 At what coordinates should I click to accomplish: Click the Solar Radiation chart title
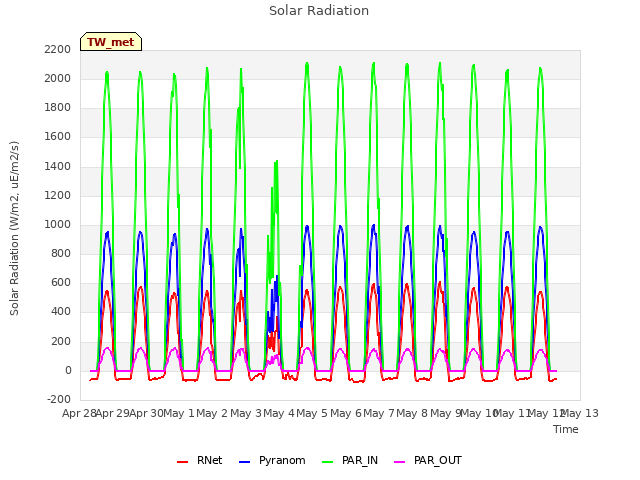click(x=319, y=11)
